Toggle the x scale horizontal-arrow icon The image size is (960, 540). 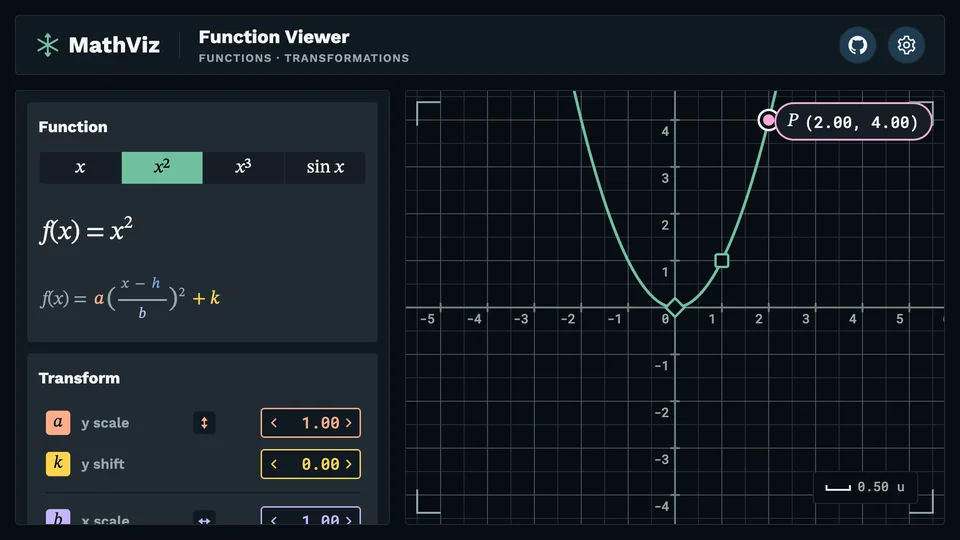tap(204, 519)
